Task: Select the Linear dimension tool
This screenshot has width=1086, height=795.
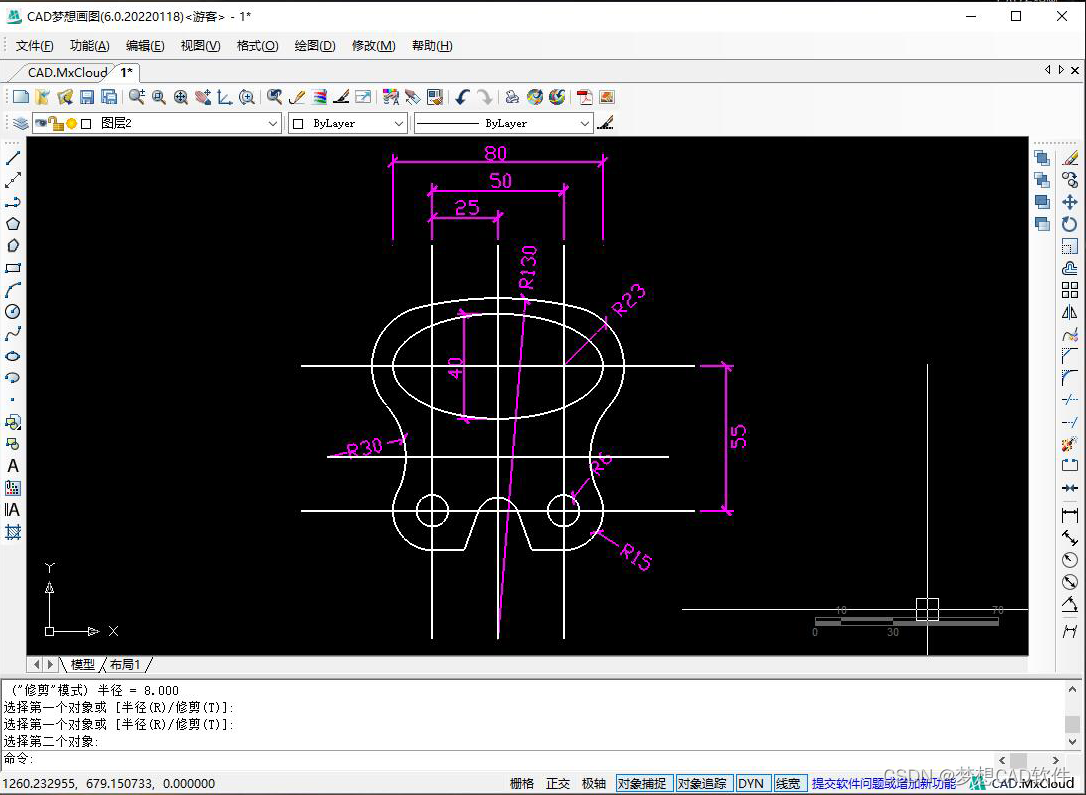Action: point(1070,515)
